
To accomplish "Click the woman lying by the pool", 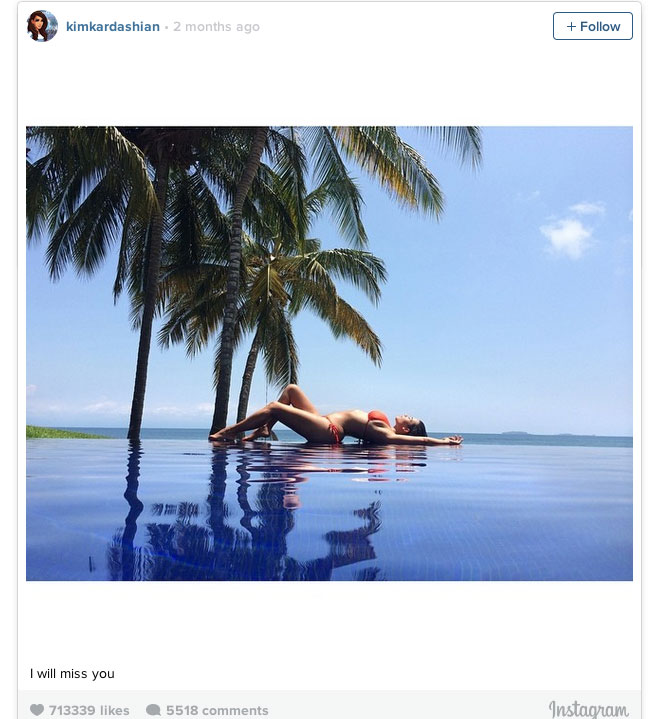I will (336, 417).
